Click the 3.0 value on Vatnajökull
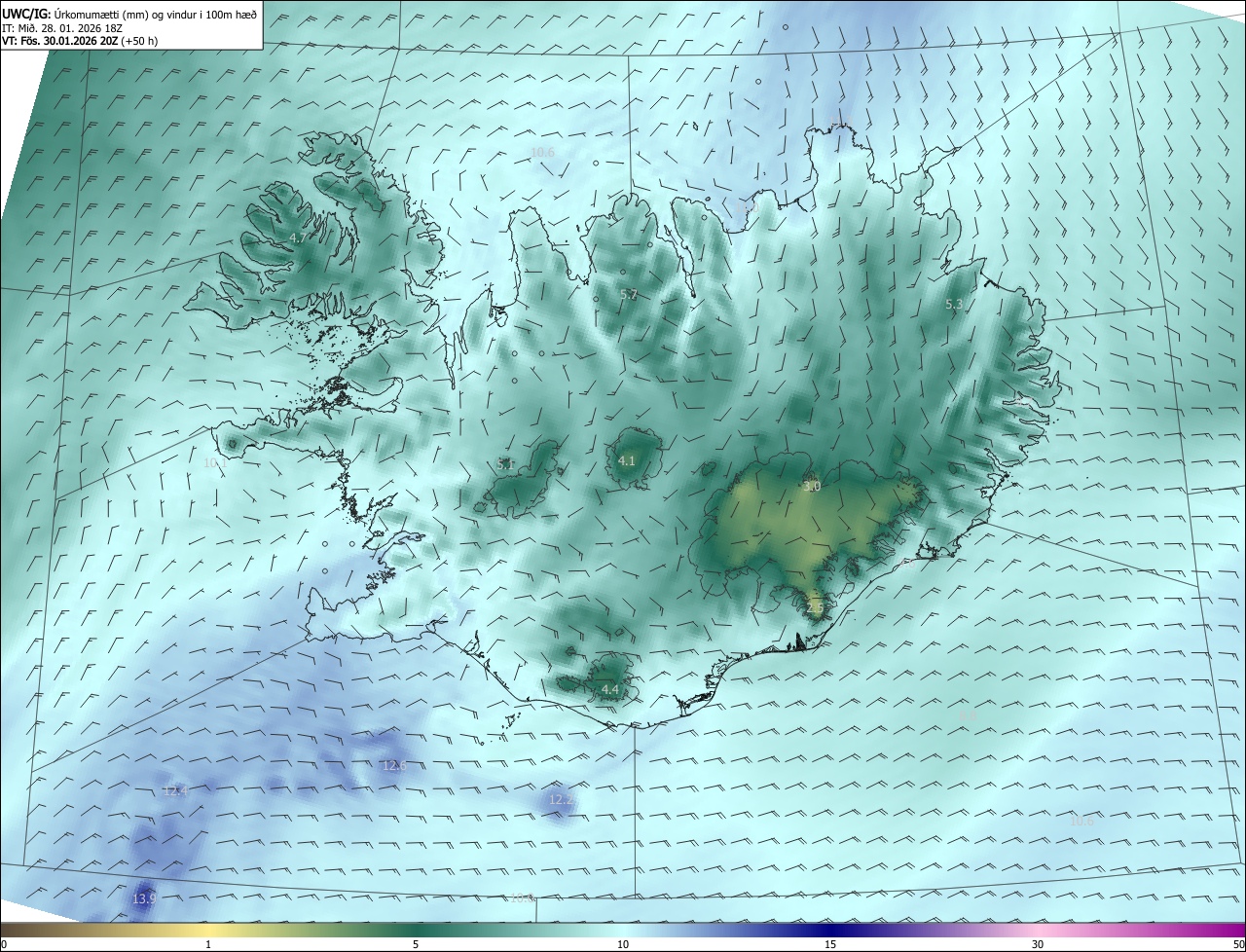This screenshot has height=952, width=1246. pyautogui.click(x=812, y=486)
